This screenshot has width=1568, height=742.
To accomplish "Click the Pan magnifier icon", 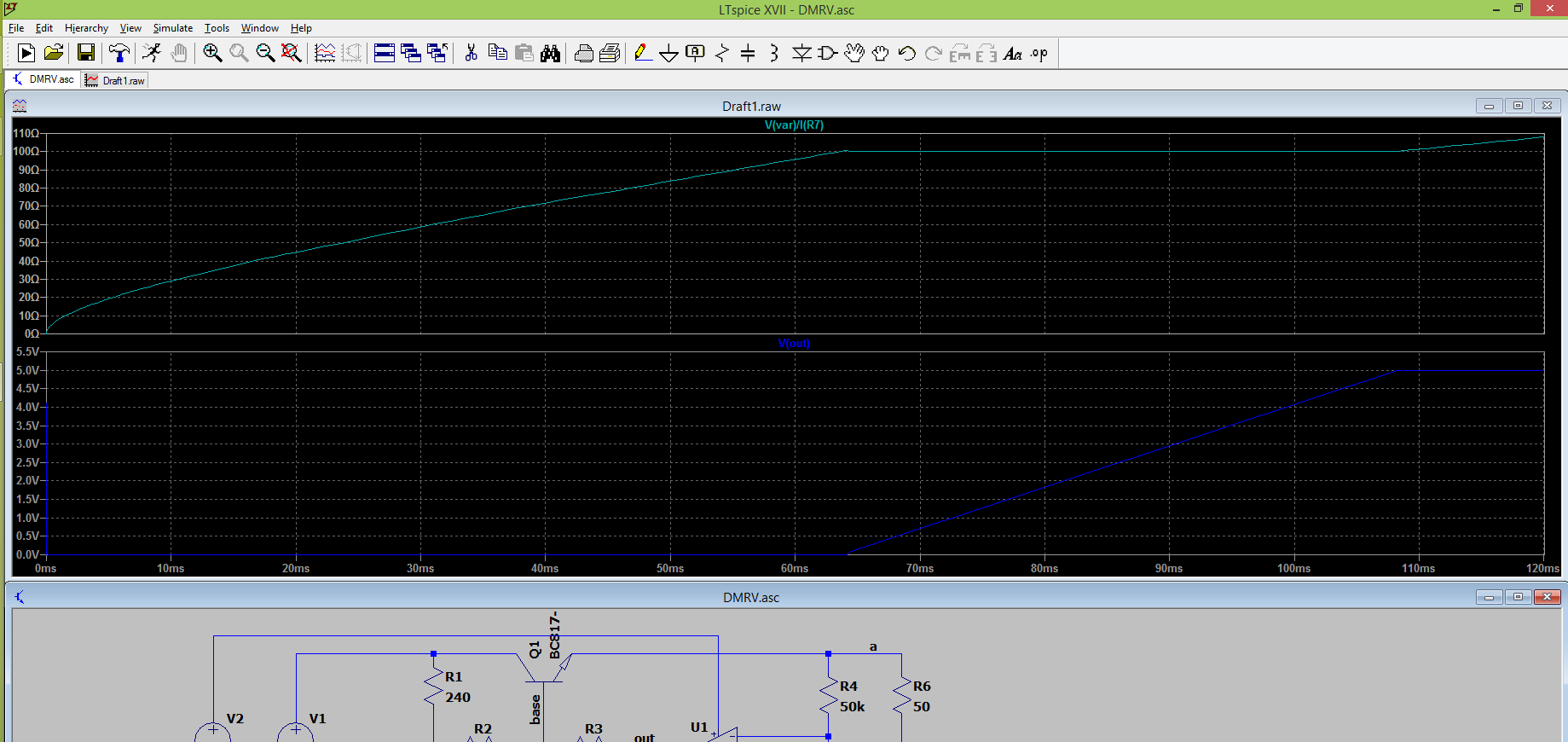I will tap(239, 53).
